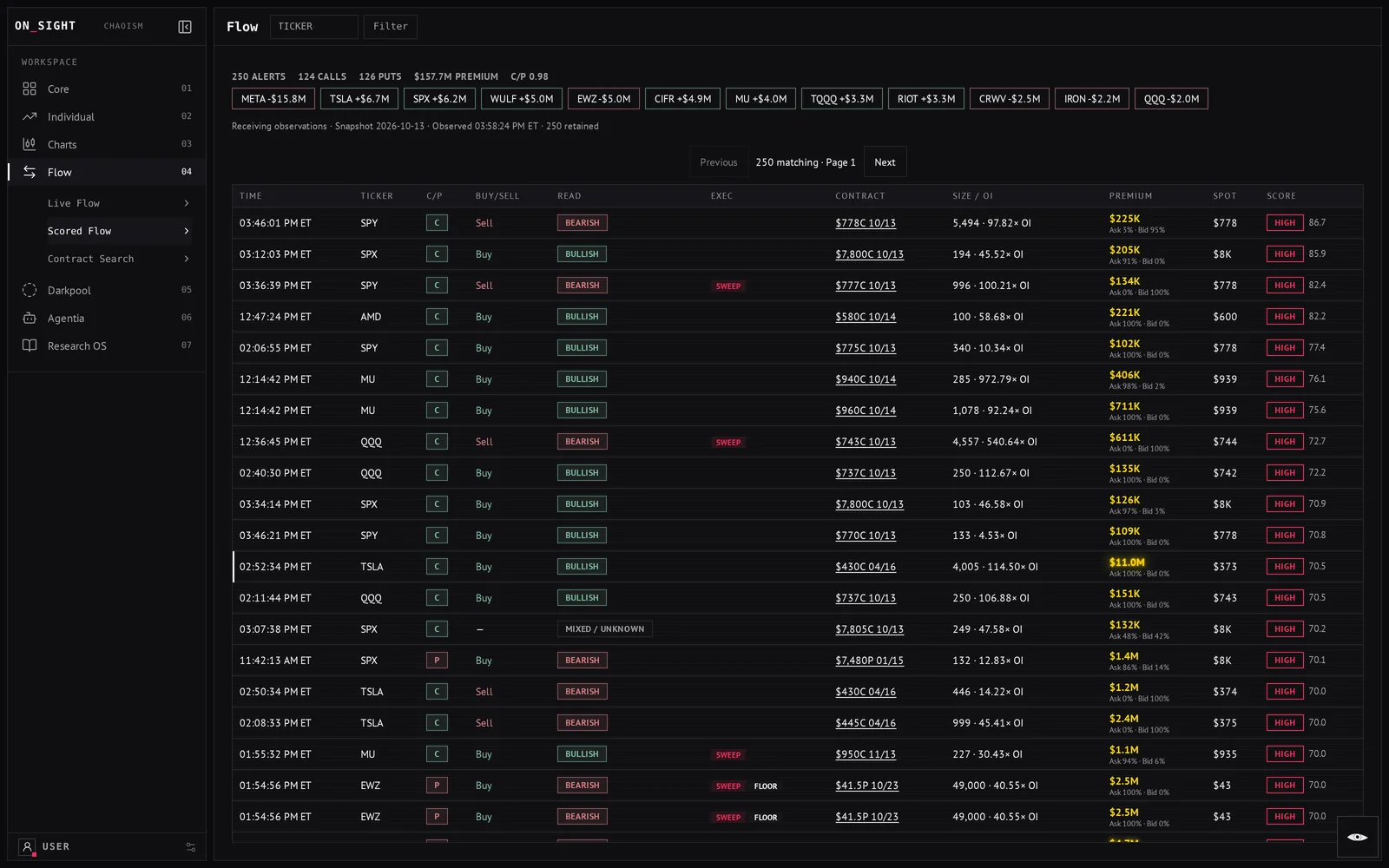Select the QQQ -$2.0M chip
Screen dimensions: 1389x868
click(x=1171, y=99)
